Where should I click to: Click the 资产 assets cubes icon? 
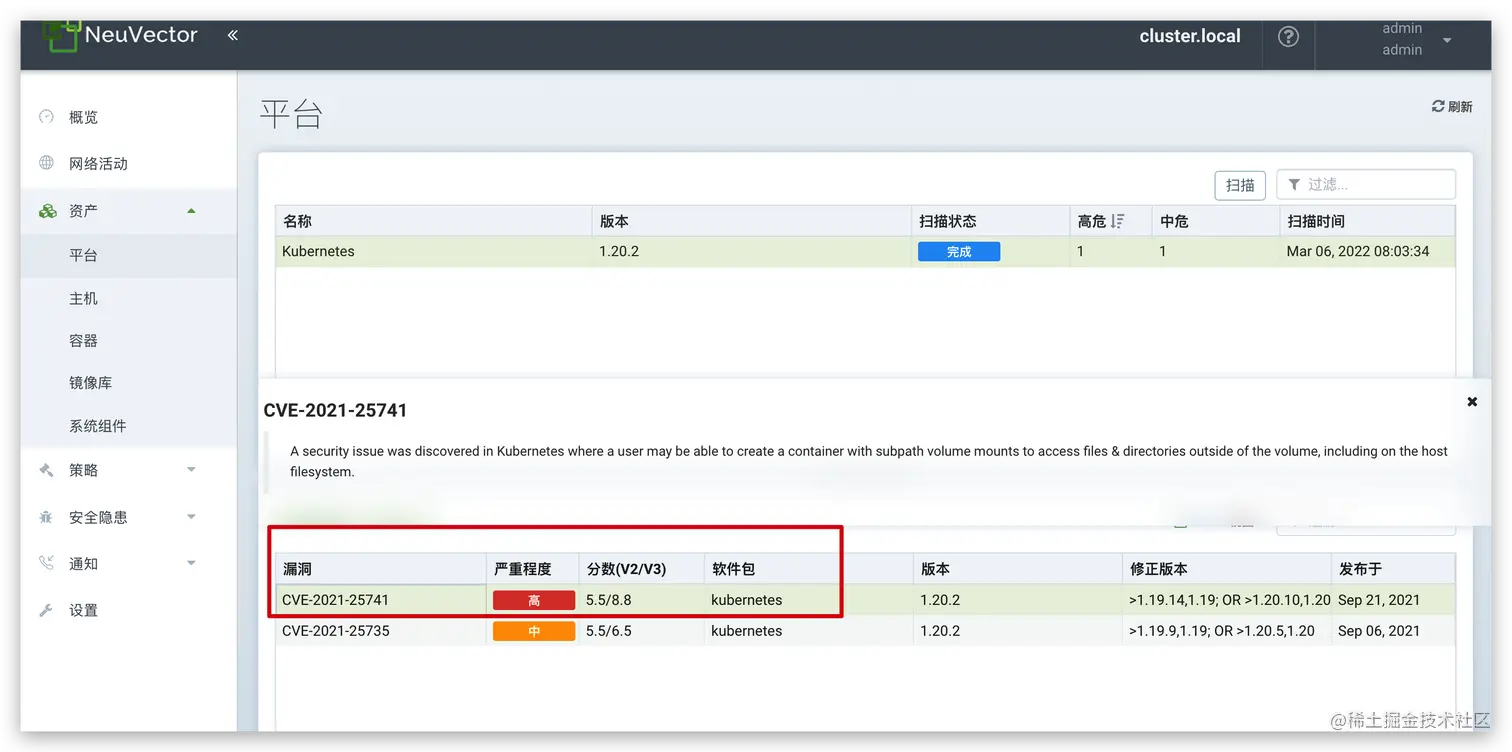pyautogui.click(x=47, y=211)
